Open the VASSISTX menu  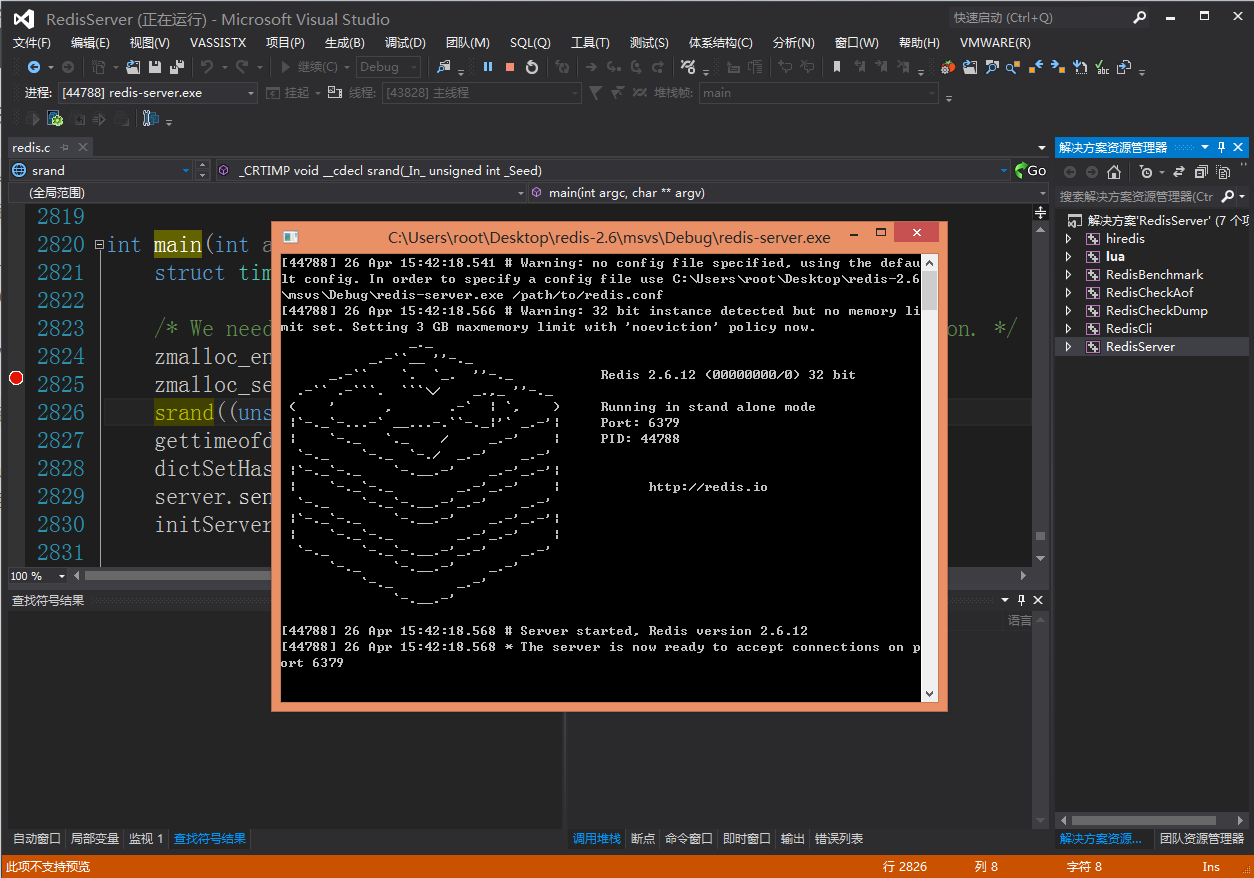tap(217, 43)
